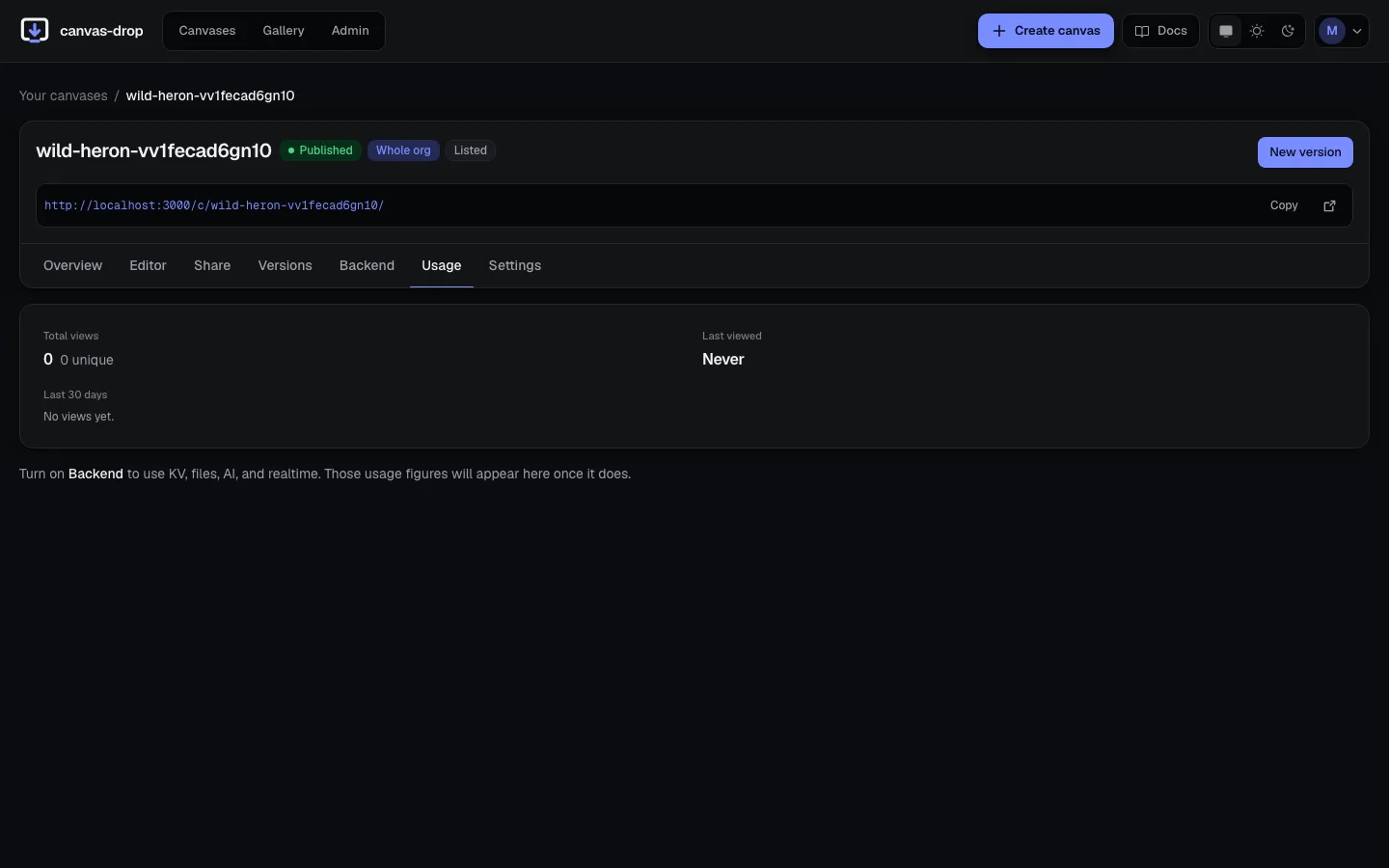The height and width of the screenshot is (868, 1389).
Task: Open the Admin nav item
Action: [350, 31]
